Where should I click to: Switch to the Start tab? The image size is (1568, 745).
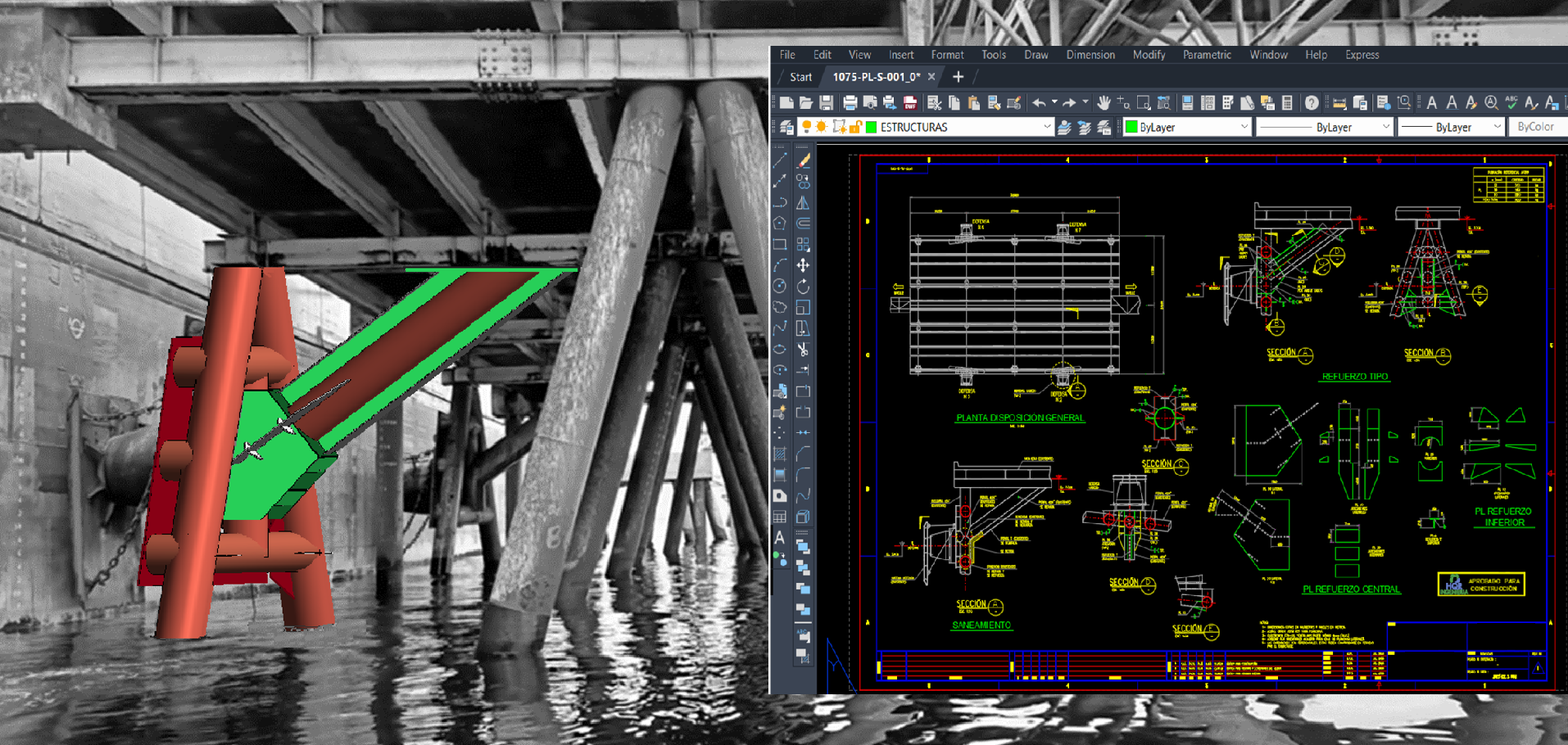800,77
